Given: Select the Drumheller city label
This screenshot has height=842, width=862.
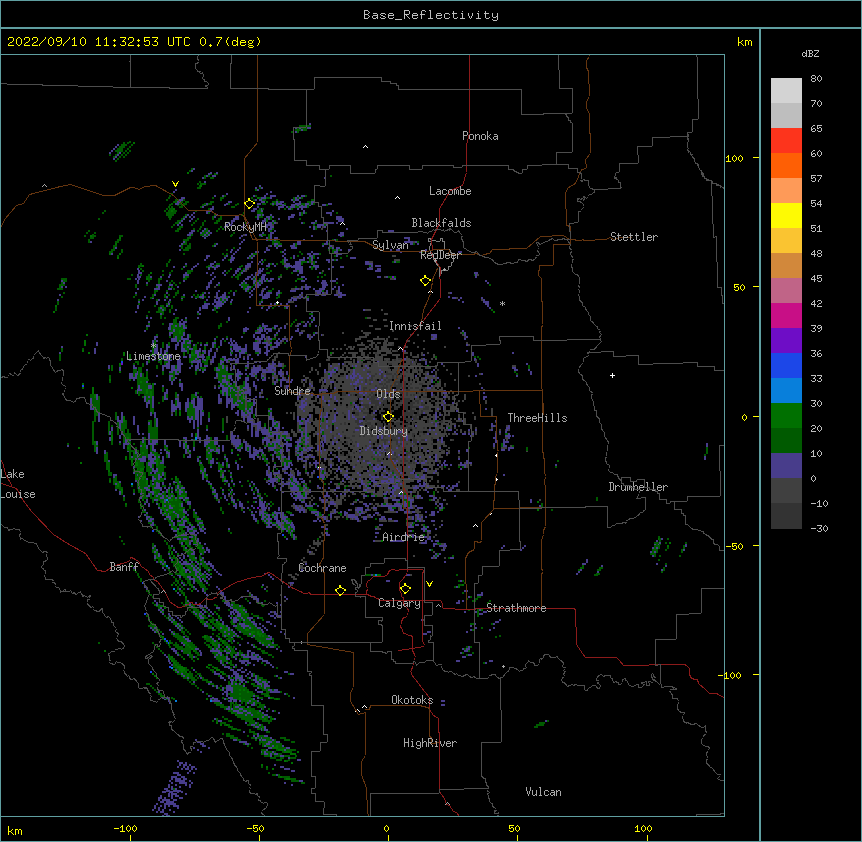Looking at the screenshot, I should coord(638,487).
